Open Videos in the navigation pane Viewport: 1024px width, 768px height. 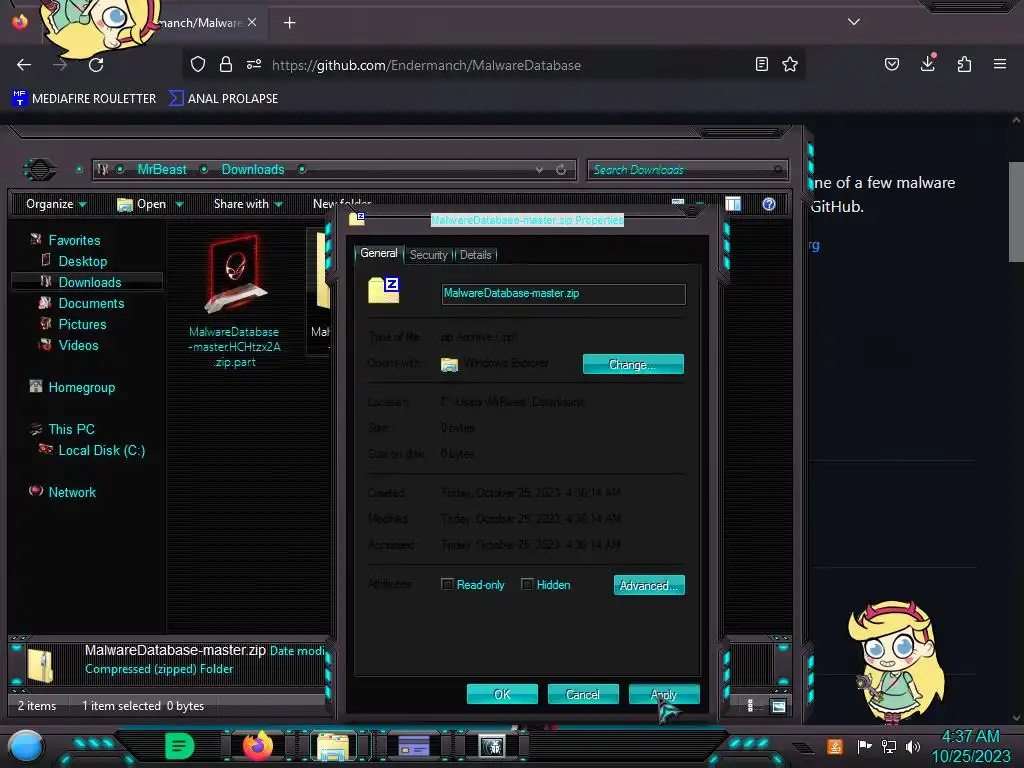78,345
